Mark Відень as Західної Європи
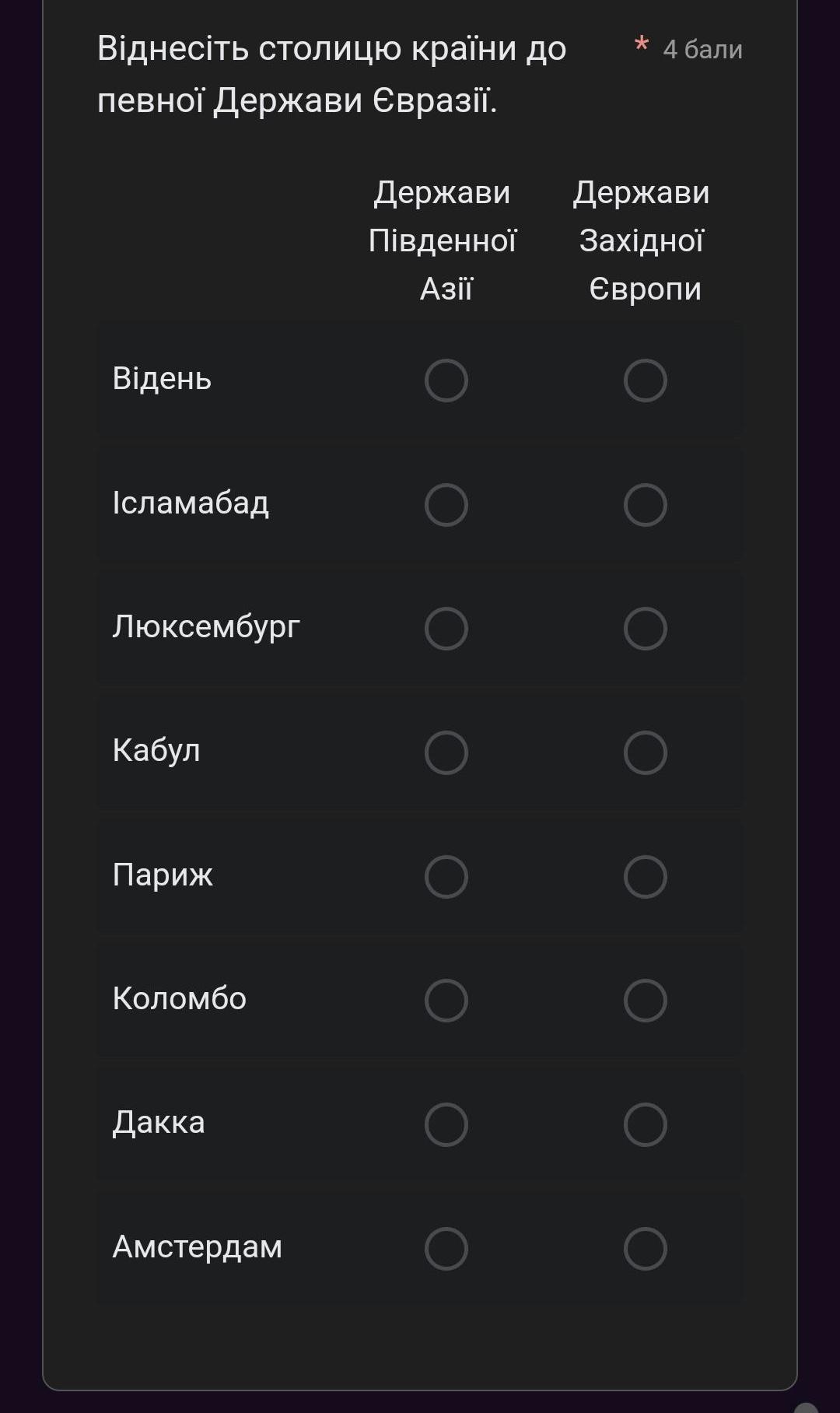Image resolution: width=840 pixels, height=1413 pixels. click(x=645, y=380)
